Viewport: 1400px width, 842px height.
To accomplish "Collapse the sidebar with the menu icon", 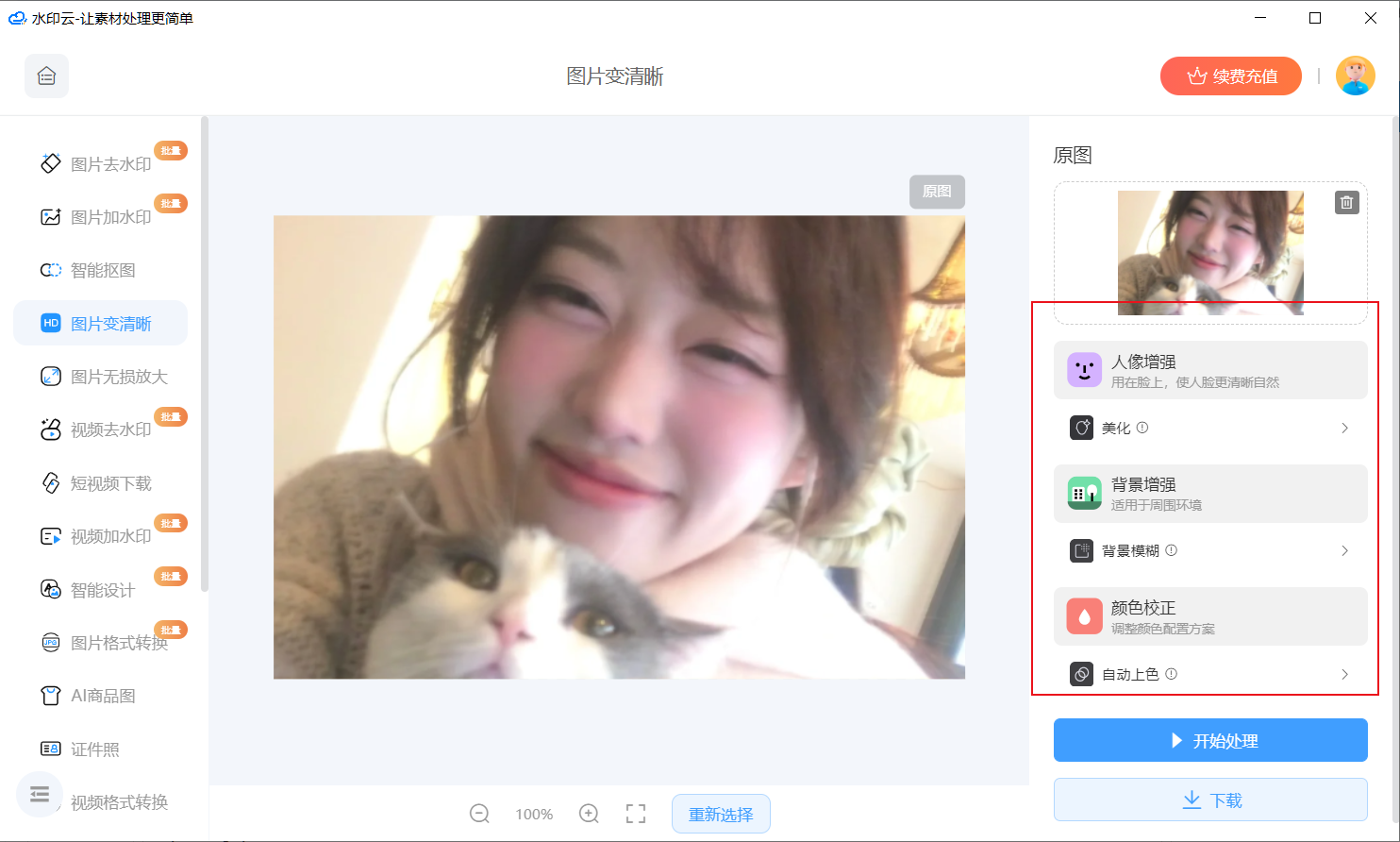I will click(40, 795).
